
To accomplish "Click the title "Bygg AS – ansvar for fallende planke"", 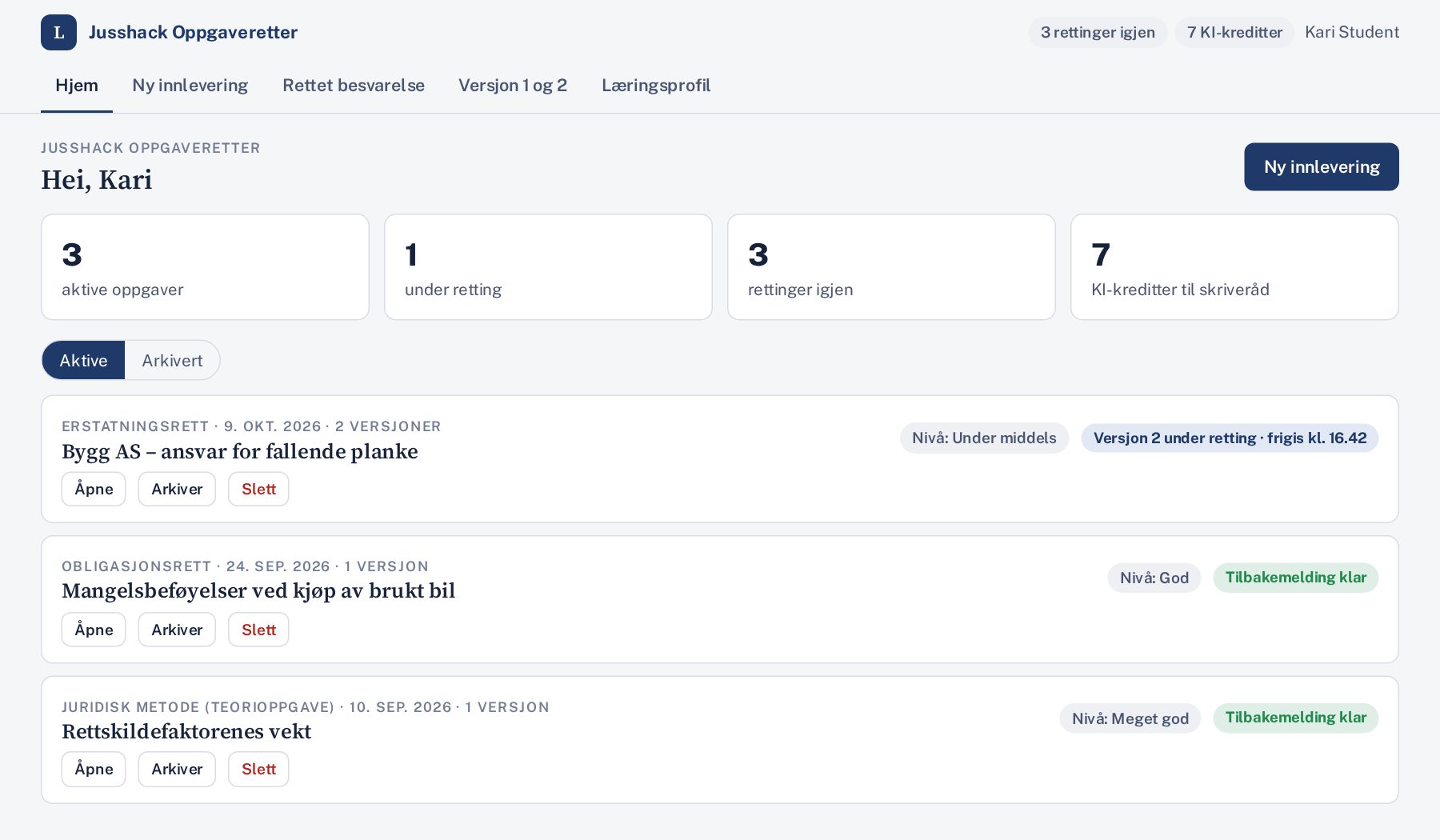I will 240,451.
